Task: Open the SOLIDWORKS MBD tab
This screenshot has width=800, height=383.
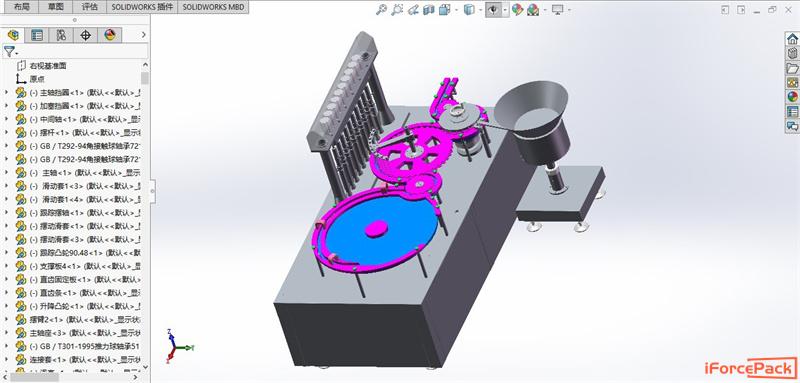Action: click(x=213, y=7)
